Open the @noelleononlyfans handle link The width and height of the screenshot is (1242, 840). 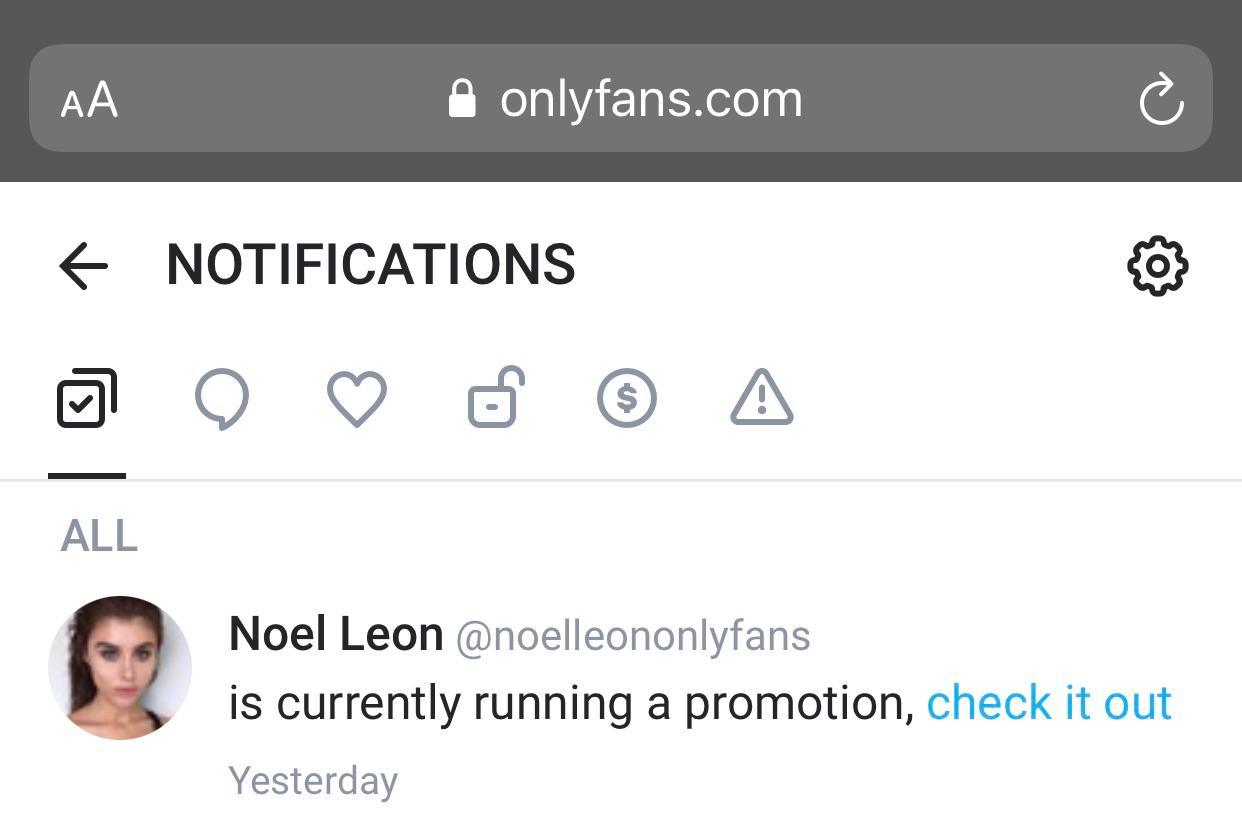[633, 636]
